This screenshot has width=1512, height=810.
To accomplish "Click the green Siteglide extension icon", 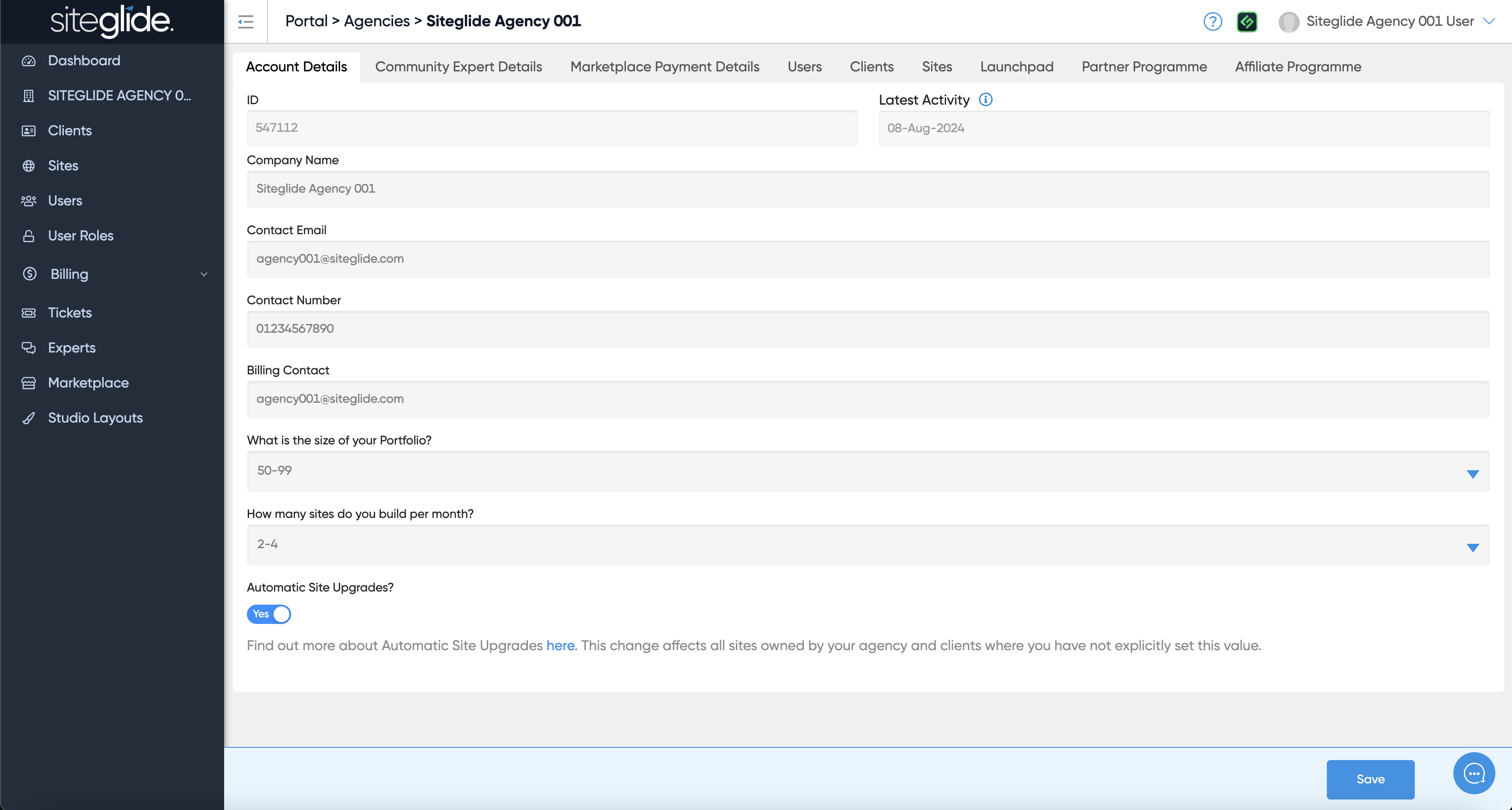I will (1246, 22).
